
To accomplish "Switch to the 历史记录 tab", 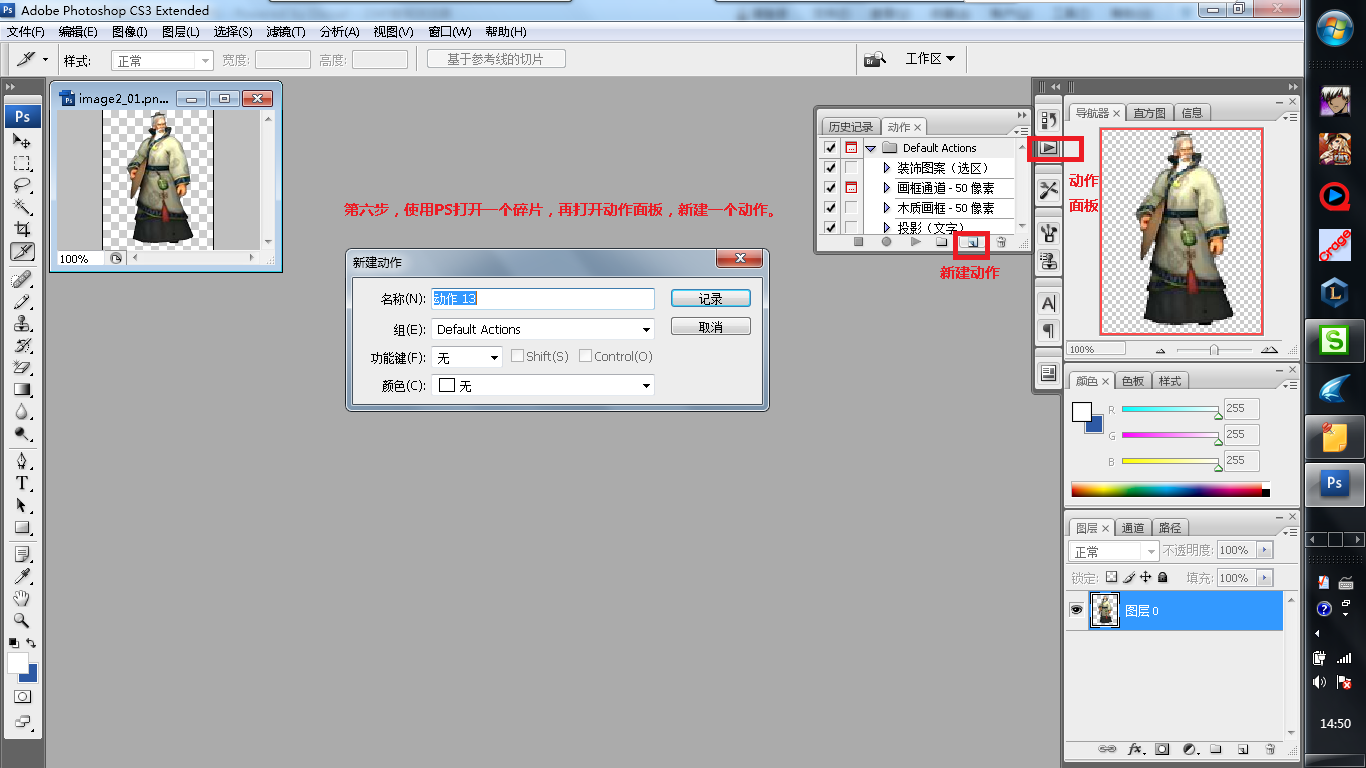I will click(x=850, y=127).
